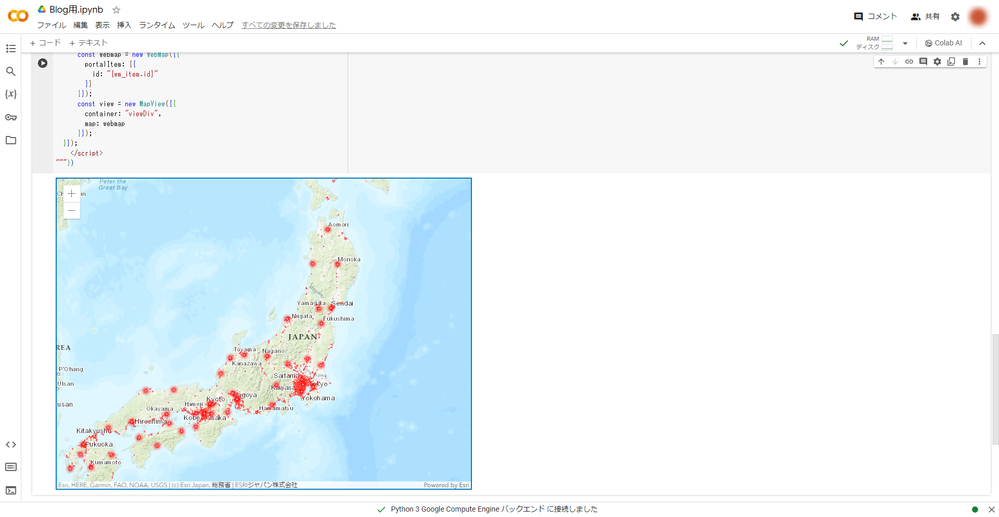Viewport: 999px width, 517px height.
Task: Click the Fukuoka label on map
Action: (99, 444)
